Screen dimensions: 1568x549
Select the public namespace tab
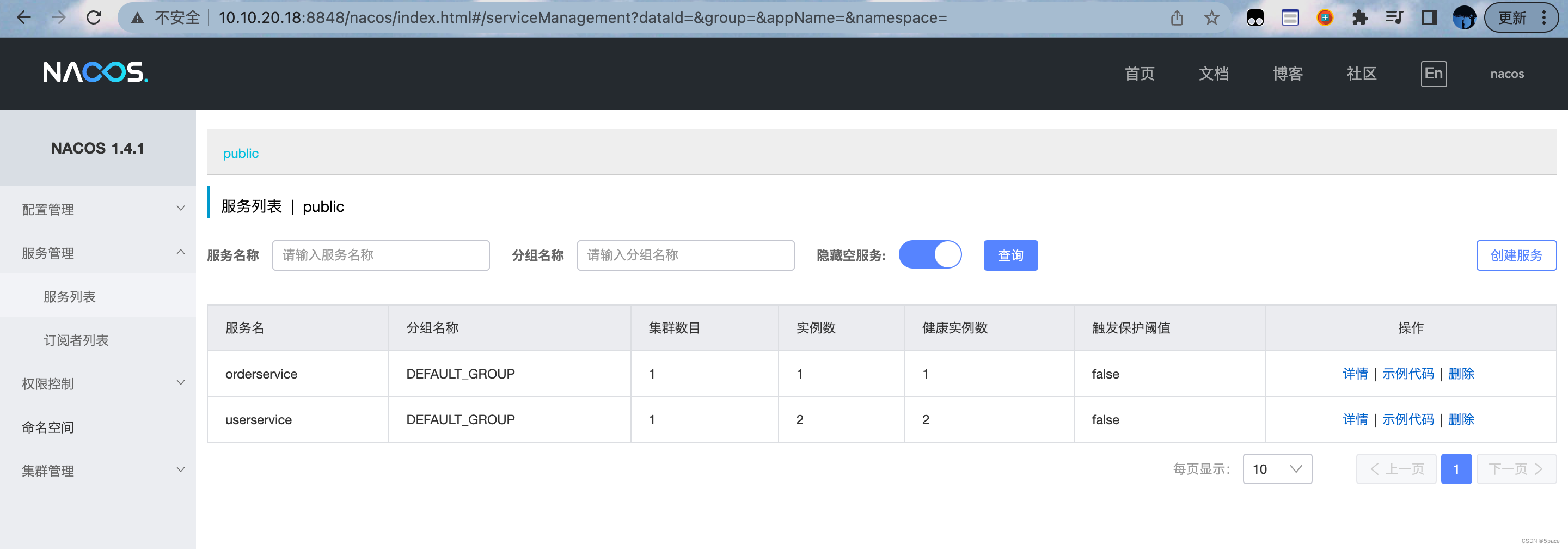[x=241, y=154]
